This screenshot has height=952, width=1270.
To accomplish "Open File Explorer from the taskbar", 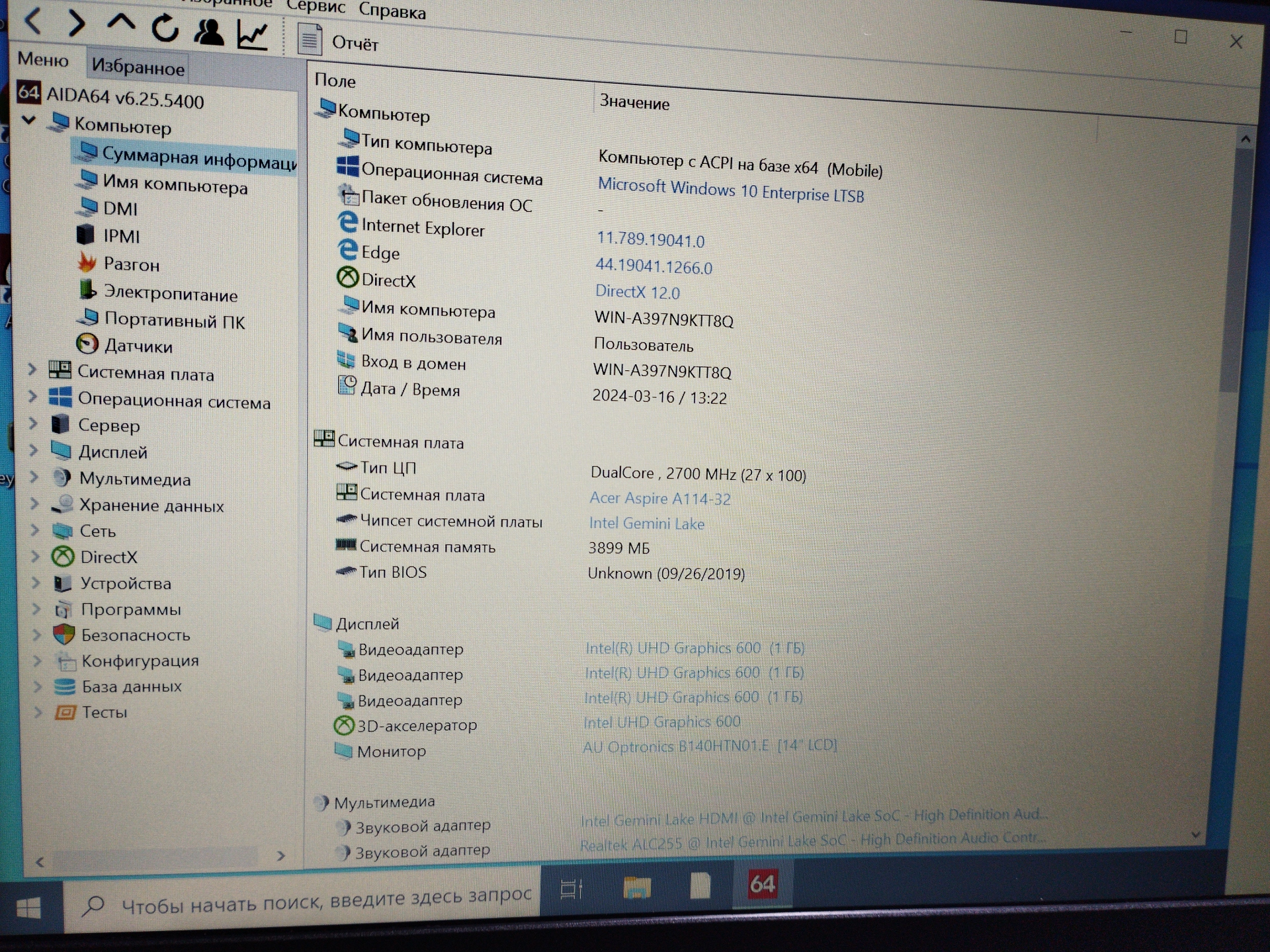I will coord(637,887).
